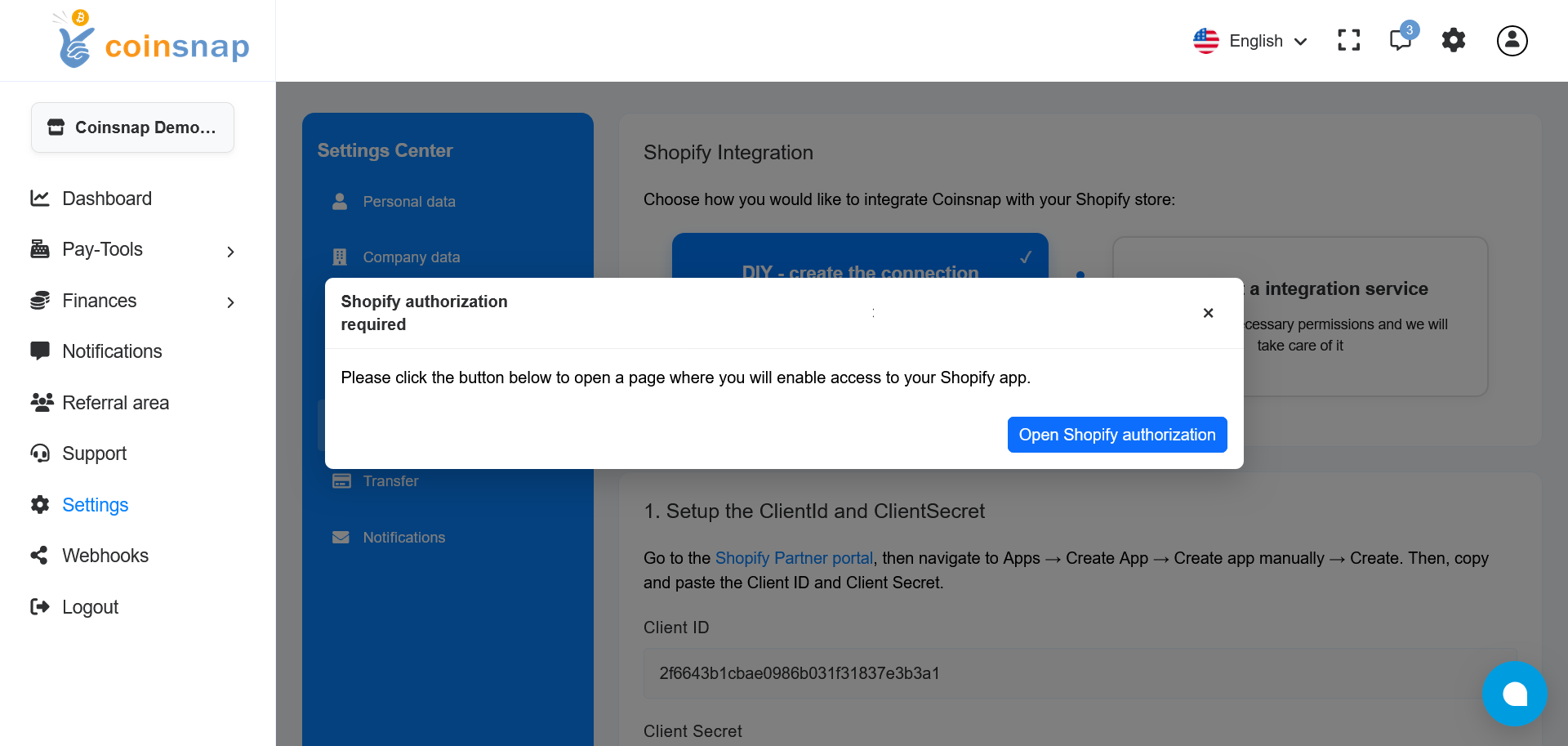Open Webhooks in the sidebar
This screenshot has width=1568, height=746.
tap(105, 556)
